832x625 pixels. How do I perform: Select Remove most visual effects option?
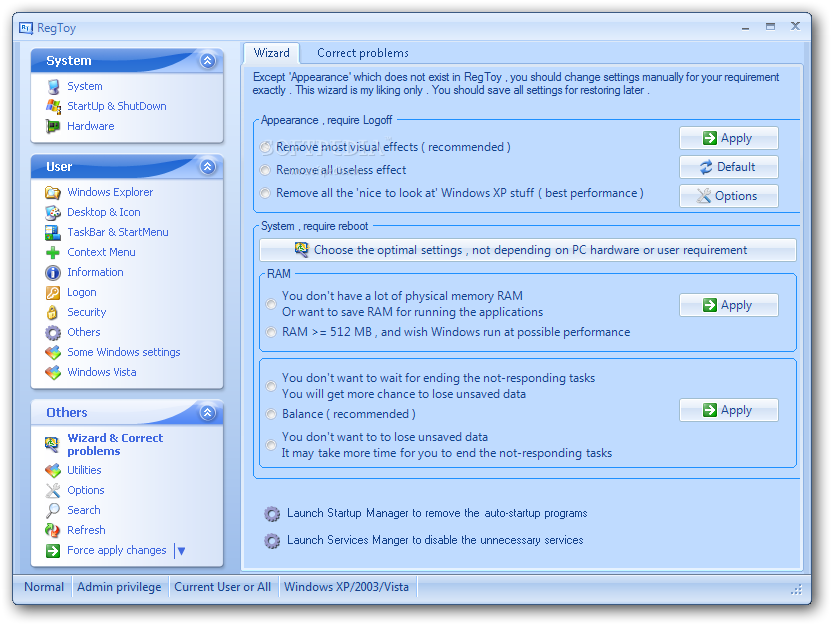click(x=265, y=147)
